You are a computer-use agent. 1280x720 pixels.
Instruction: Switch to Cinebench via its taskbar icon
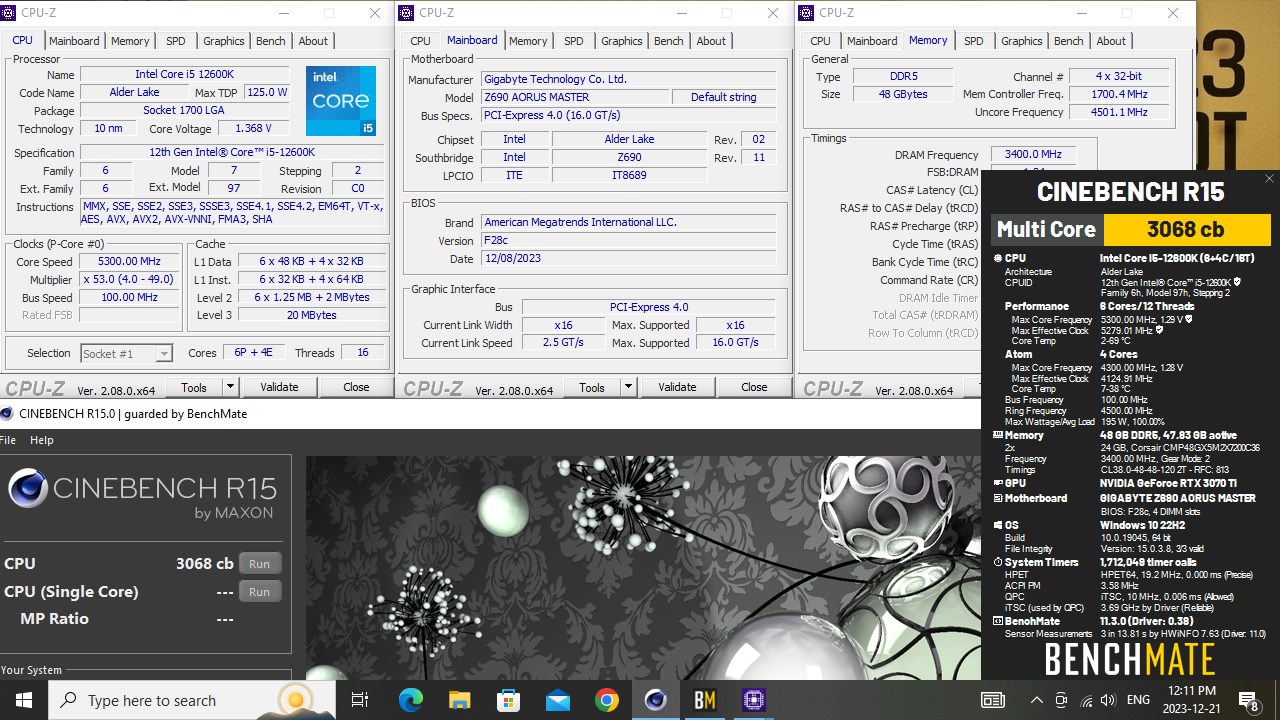coord(655,700)
